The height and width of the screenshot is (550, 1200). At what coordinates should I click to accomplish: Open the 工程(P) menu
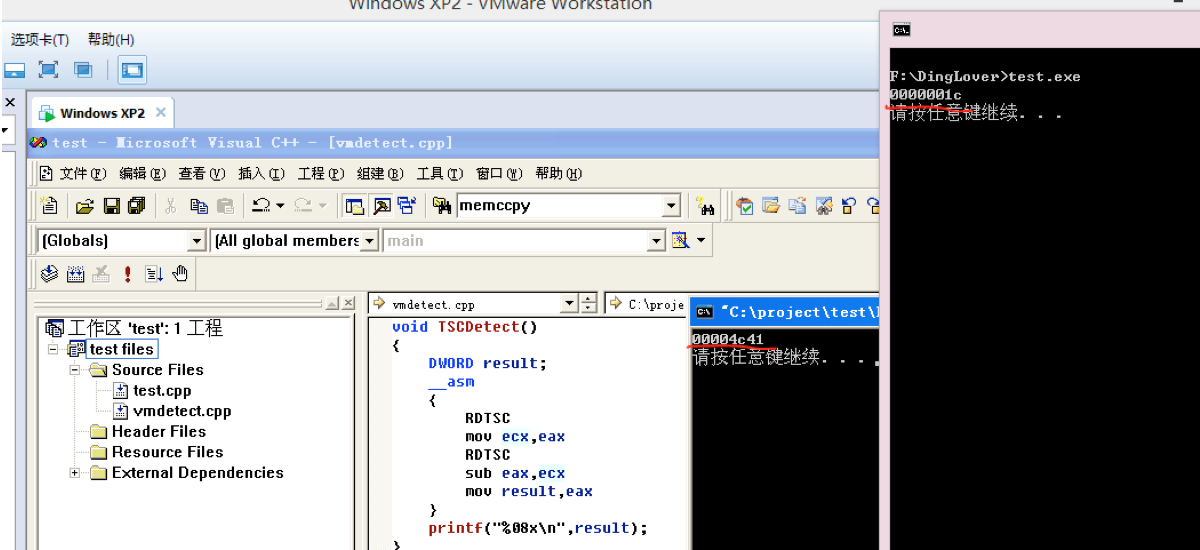click(x=321, y=173)
